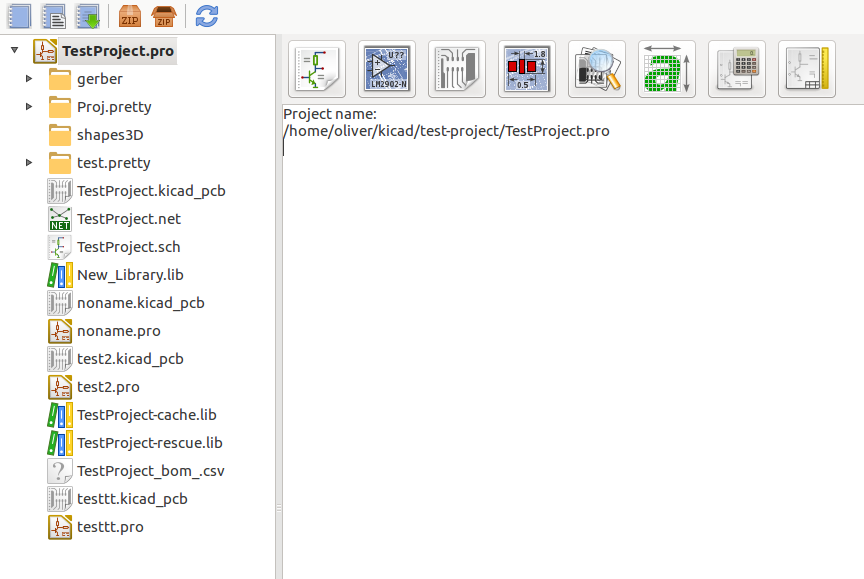Click the New project toolbar icon
Image resolution: width=864 pixels, height=579 pixels.
(x=20, y=16)
